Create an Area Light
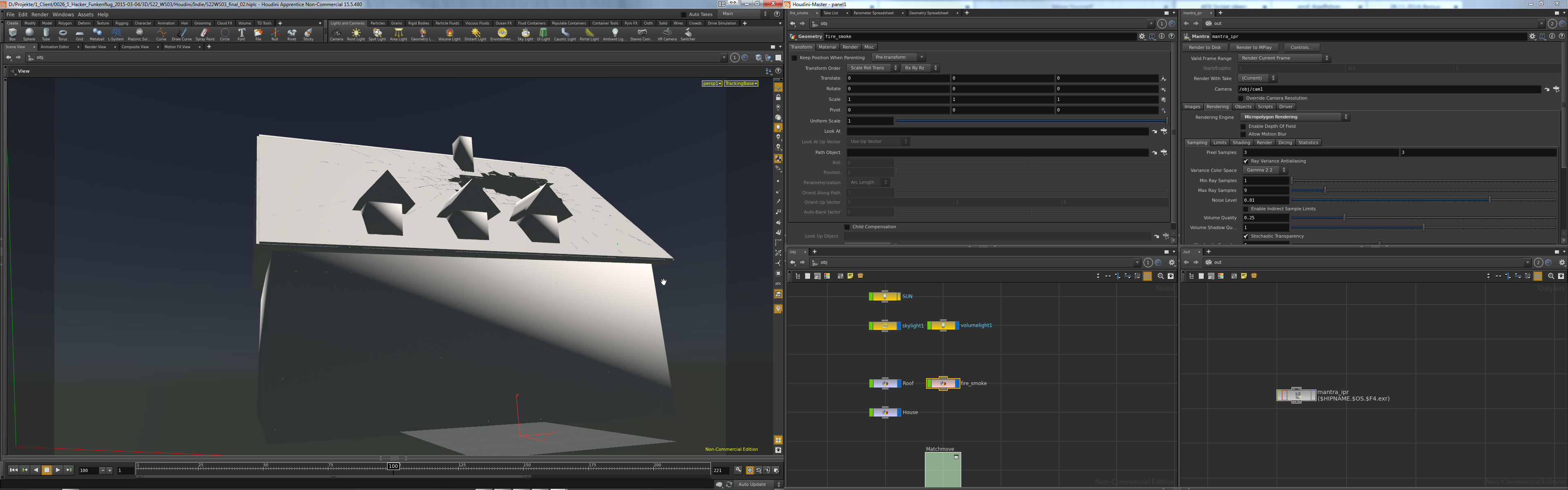The image size is (1568, 490). pyautogui.click(x=398, y=34)
